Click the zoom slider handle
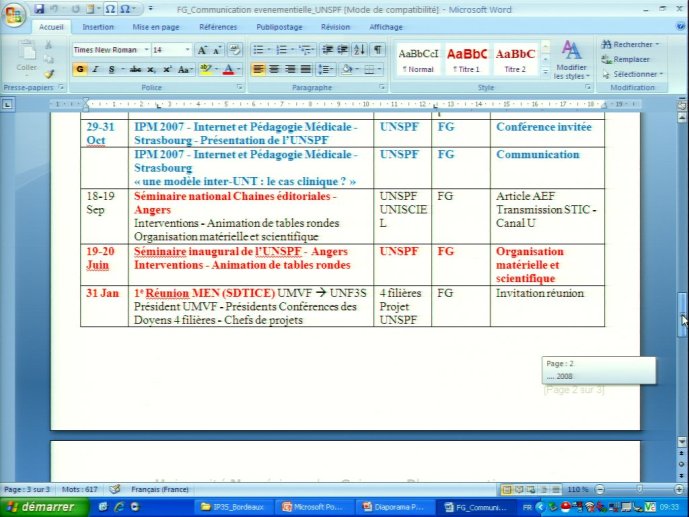This screenshot has height=517, width=689. point(639,489)
